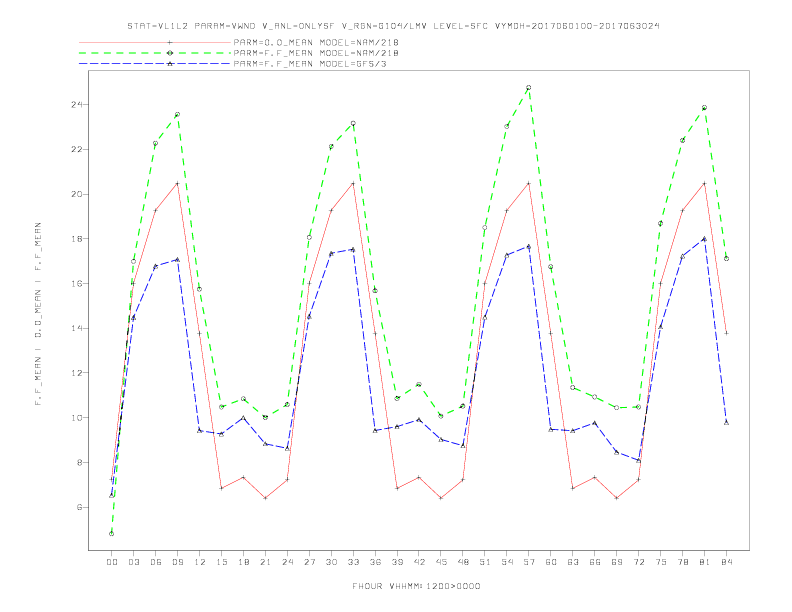Viewport: 792px width, 612px height.
Task: Click x-axis forecast hour label 57
Action: coord(529,562)
